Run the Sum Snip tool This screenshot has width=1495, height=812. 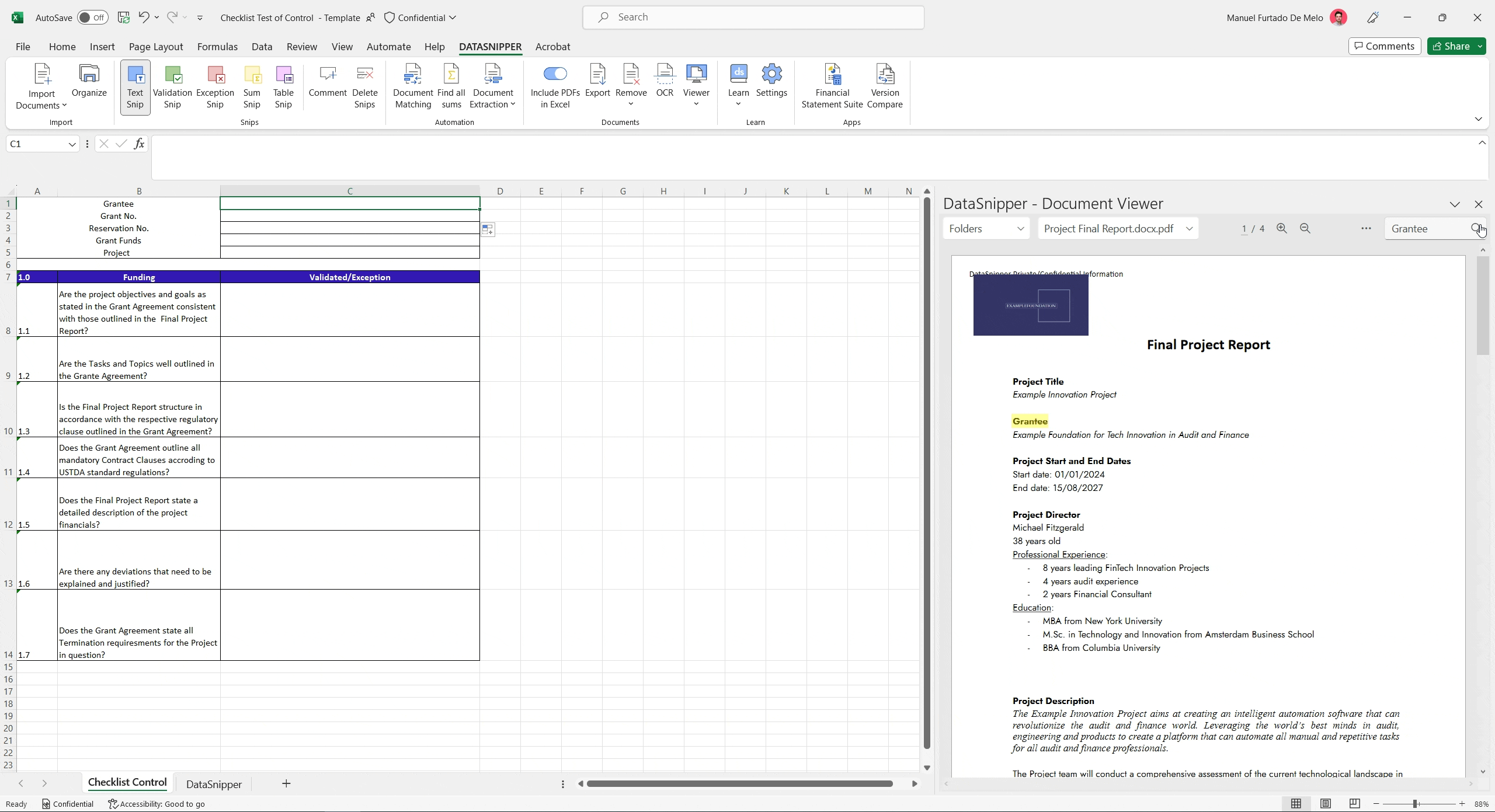point(251,86)
